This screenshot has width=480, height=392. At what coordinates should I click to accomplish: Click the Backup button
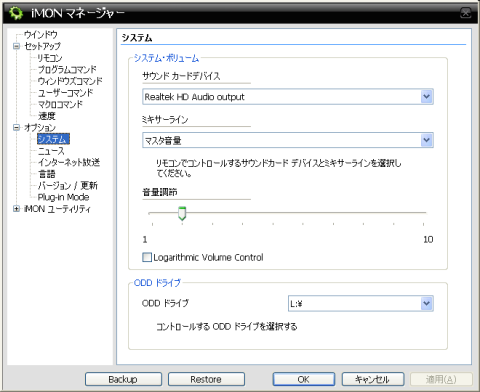(x=123, y=379)
